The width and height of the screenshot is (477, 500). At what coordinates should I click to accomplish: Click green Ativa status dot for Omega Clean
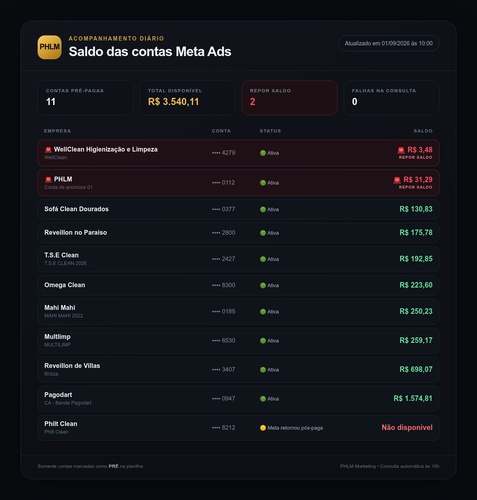click(x=263, y=285)
